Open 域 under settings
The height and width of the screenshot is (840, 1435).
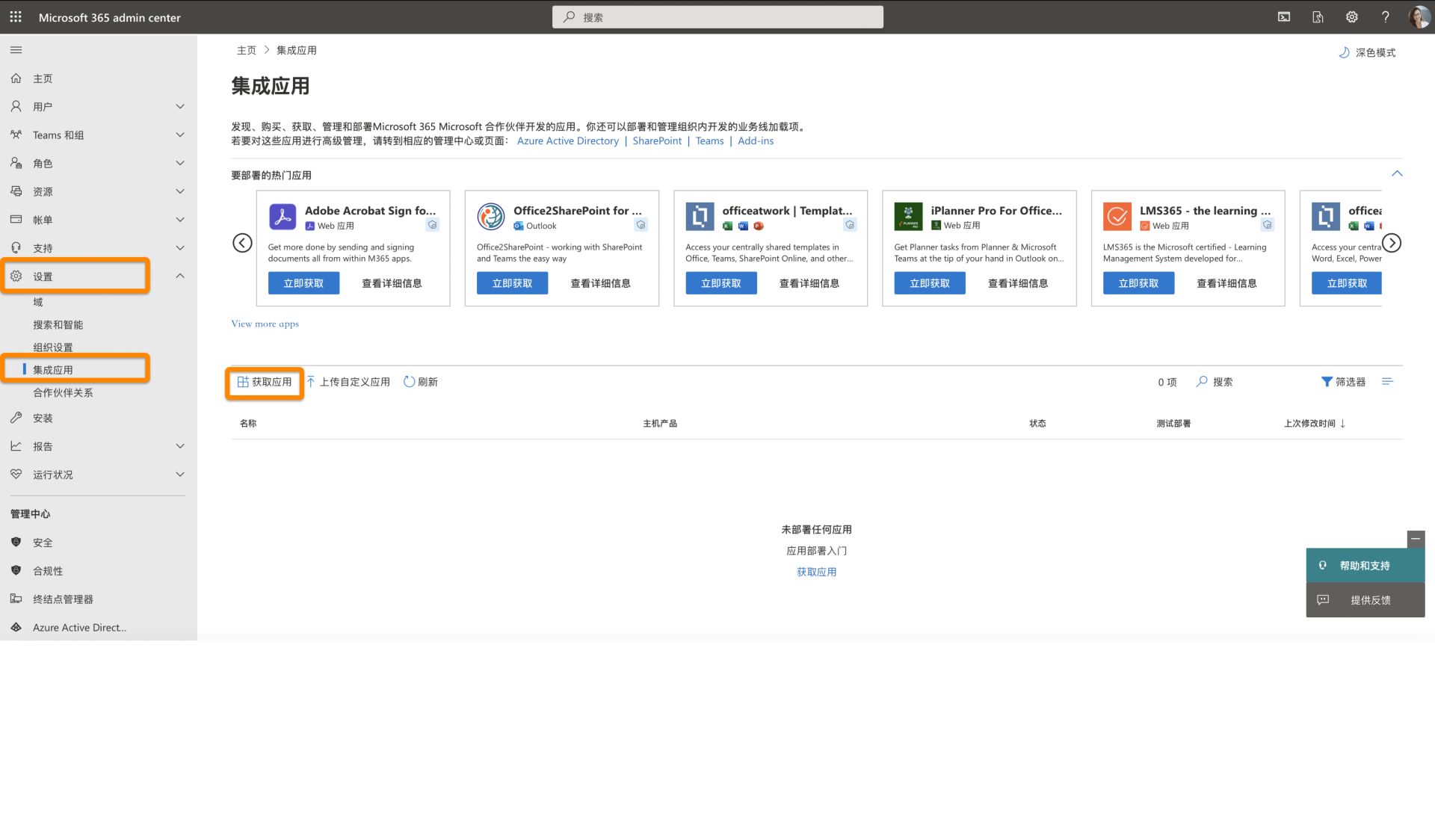[38, 302]
